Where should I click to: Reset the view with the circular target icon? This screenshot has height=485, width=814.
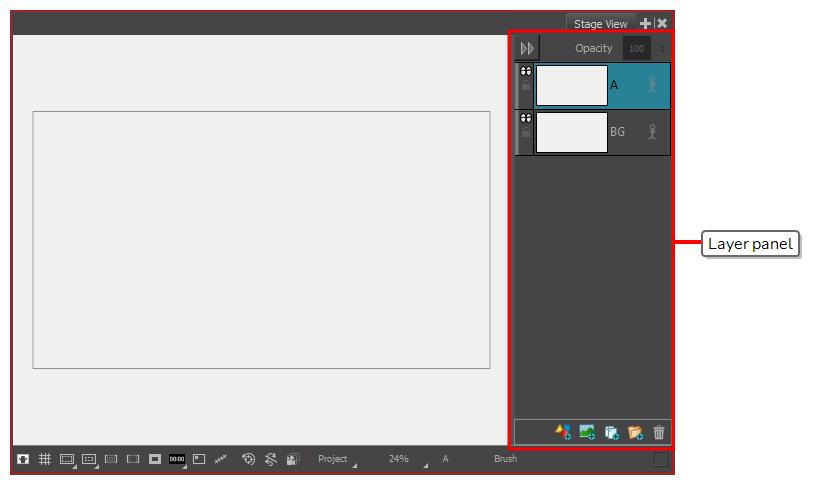point(249,459)
